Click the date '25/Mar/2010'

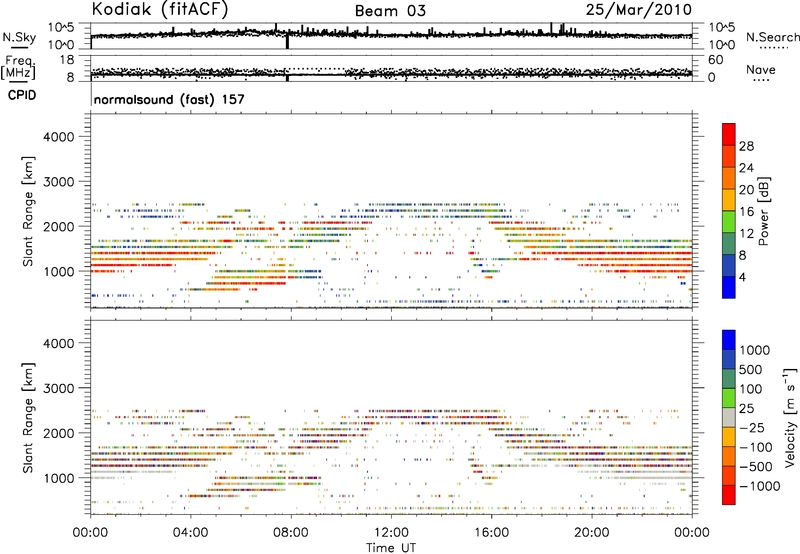639,10
